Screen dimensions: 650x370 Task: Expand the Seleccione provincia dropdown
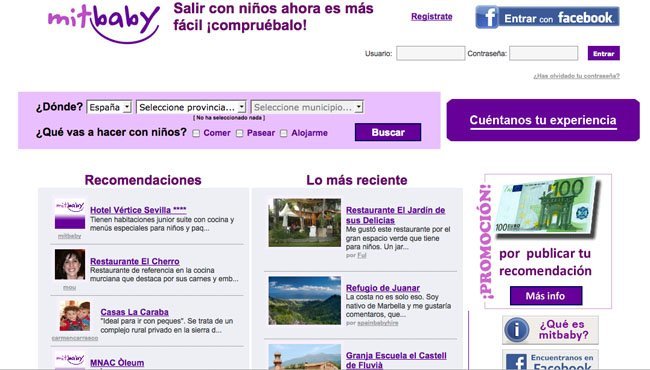click(191, 107)
